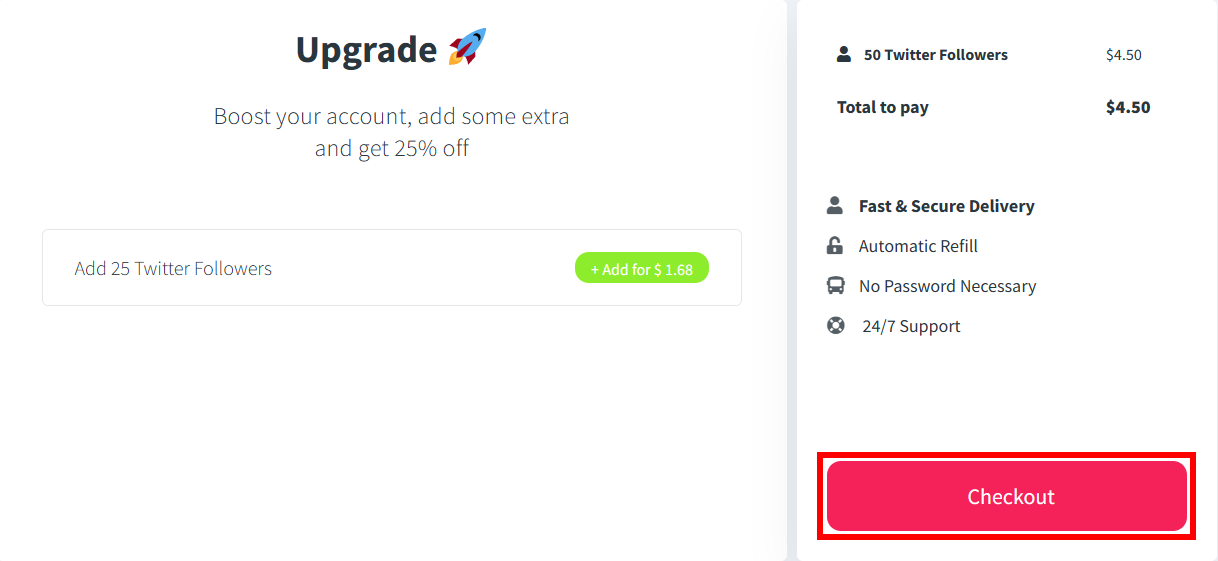Click the bus icon beside No Password Necessary
Image resolution: width=1218 pixels, height=561 pixels.
(835, 285)
